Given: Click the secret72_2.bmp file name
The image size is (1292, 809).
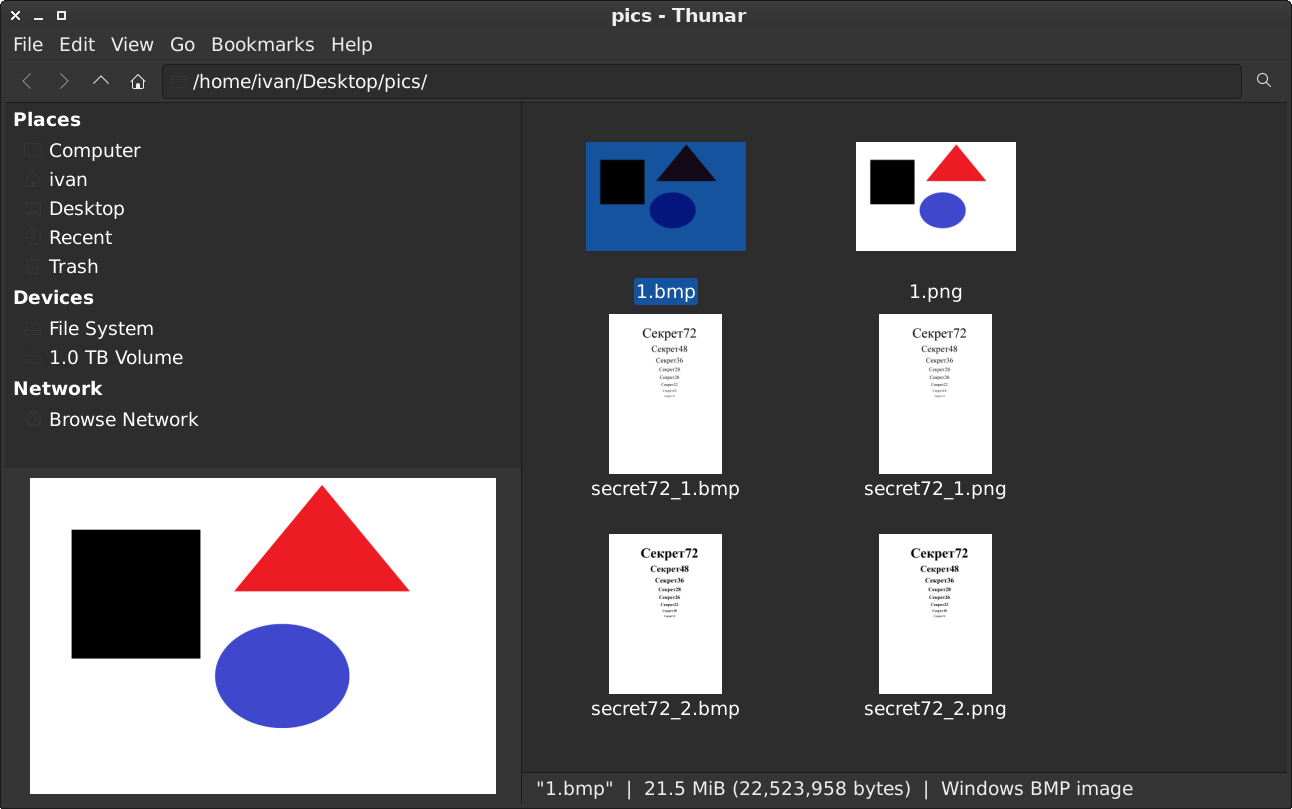Looking at the screenshot, I should 665,709.
